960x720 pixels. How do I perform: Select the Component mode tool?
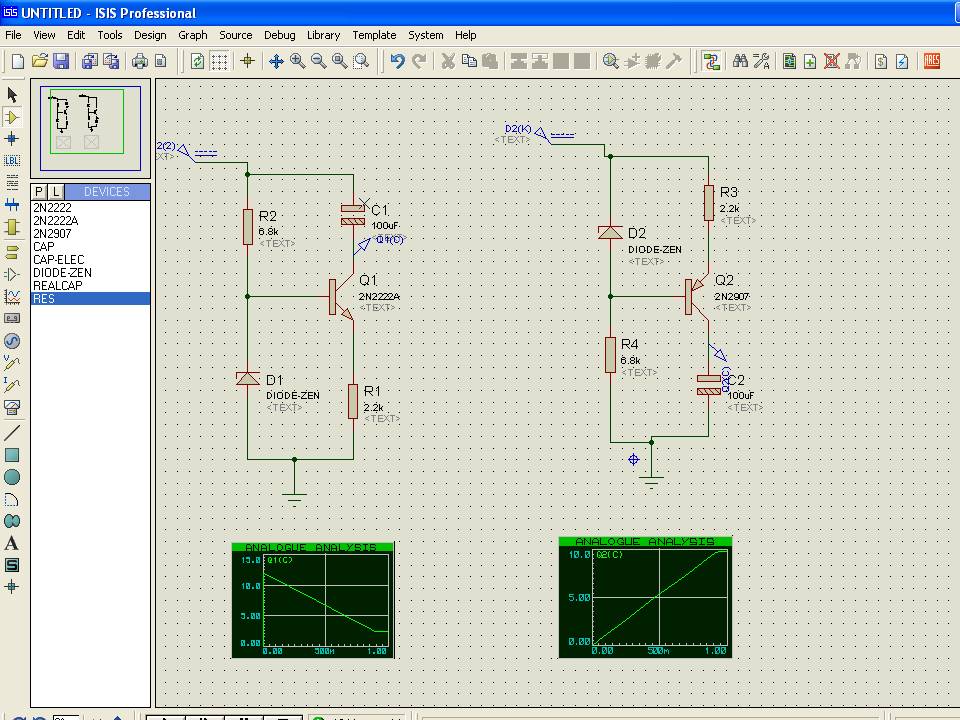(12, 117)
